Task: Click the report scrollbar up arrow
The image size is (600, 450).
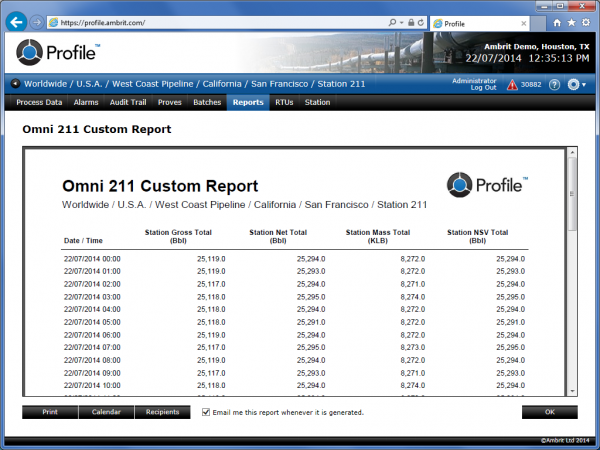Action: pos(572,152)
